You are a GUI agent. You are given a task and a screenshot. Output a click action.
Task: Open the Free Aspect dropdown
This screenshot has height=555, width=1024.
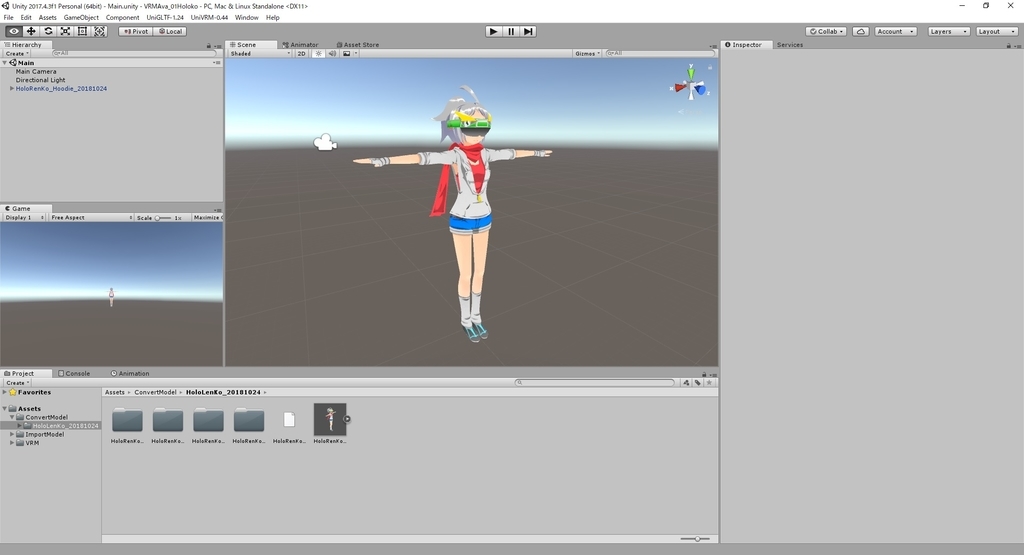click(x=91, y=217)
